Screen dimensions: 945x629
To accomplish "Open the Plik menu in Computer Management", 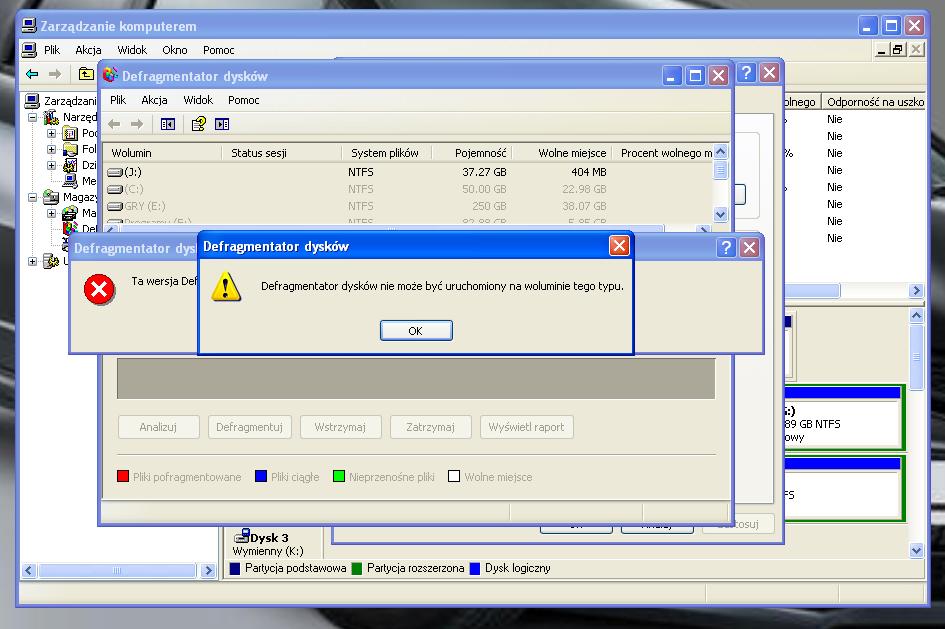I will pyautogui.click(x=52, y=50).
